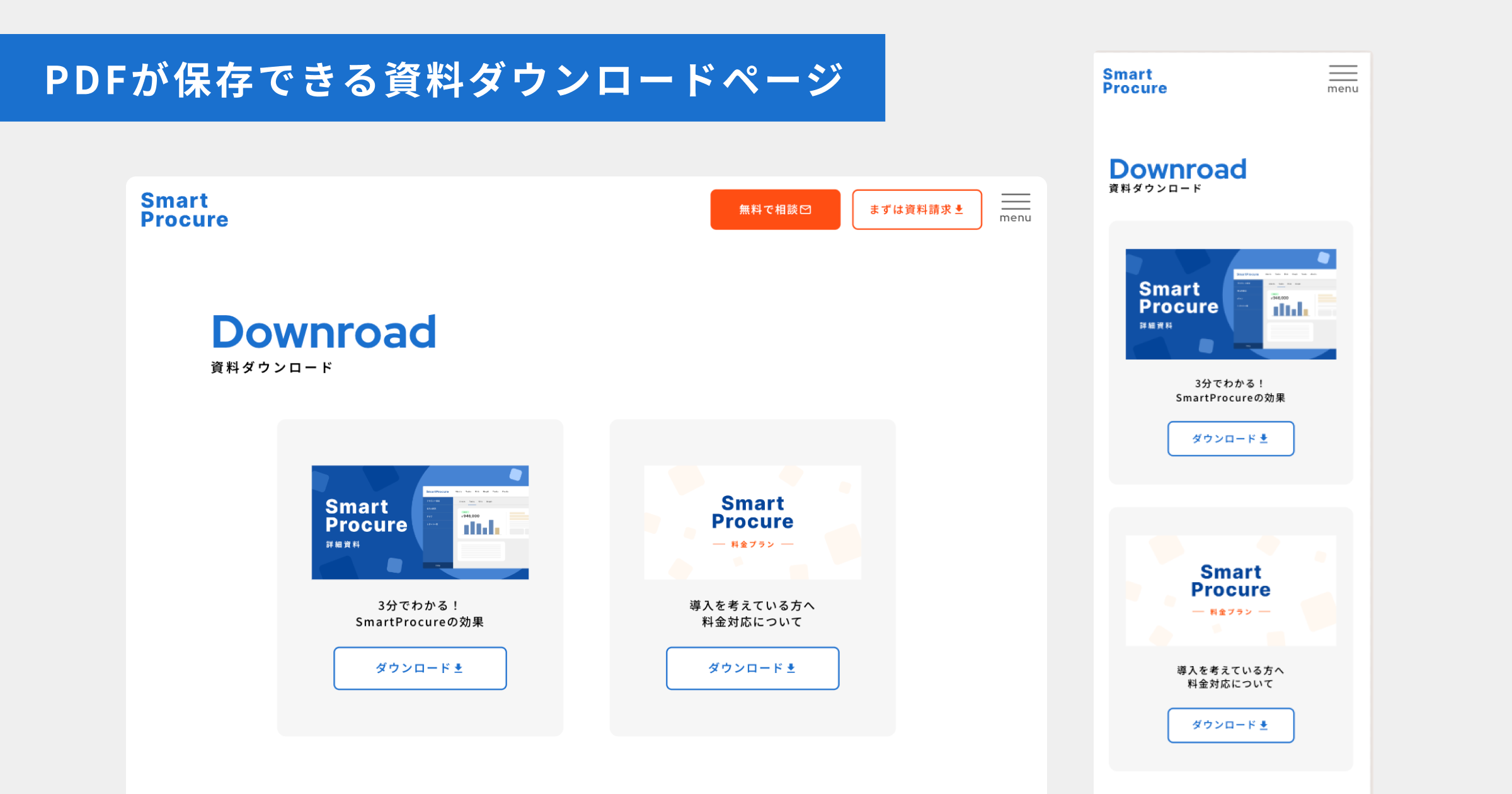Click the orange 無料で相談 button
1512x794 pixels.
click(775, 209)
